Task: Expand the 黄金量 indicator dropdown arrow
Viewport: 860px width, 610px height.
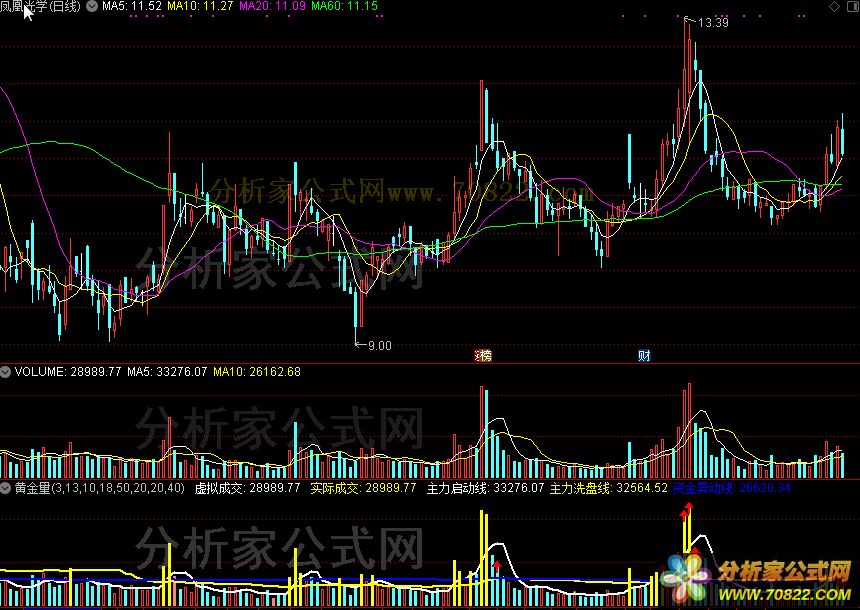Action: coord(5,488)
